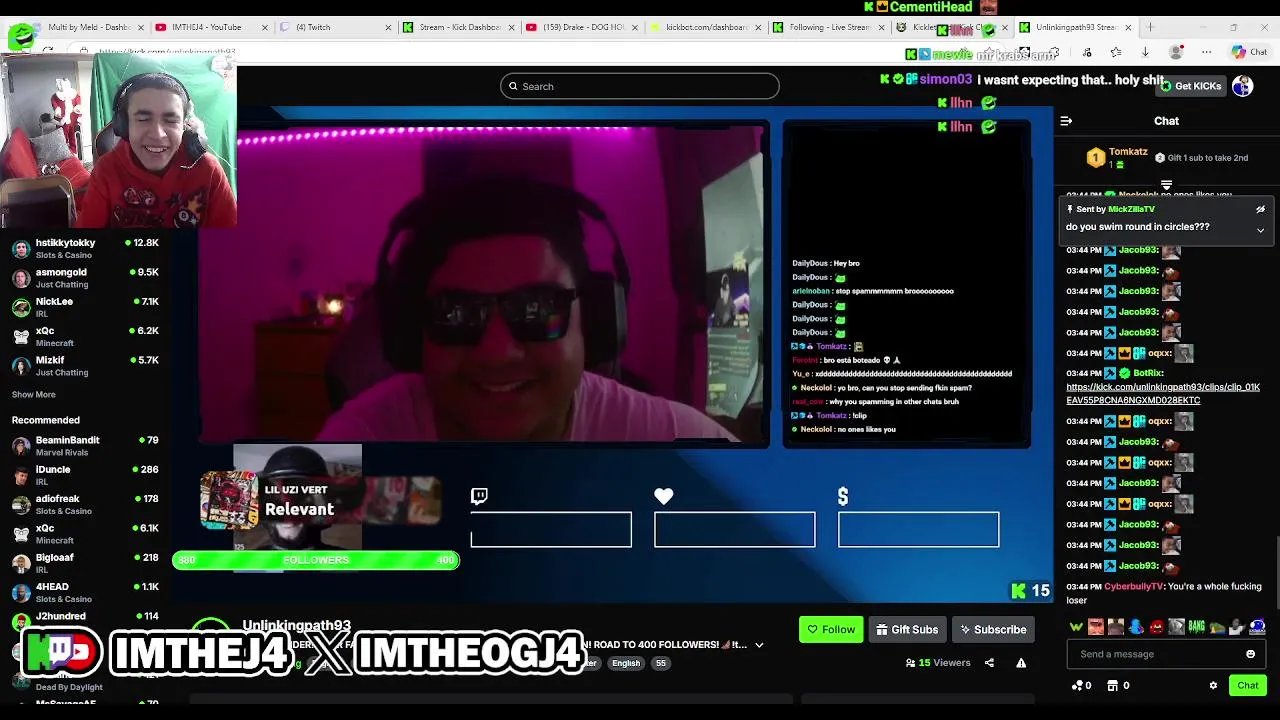Click the green Chat send button
The image size is (1280, 720).
point(1248,685)
